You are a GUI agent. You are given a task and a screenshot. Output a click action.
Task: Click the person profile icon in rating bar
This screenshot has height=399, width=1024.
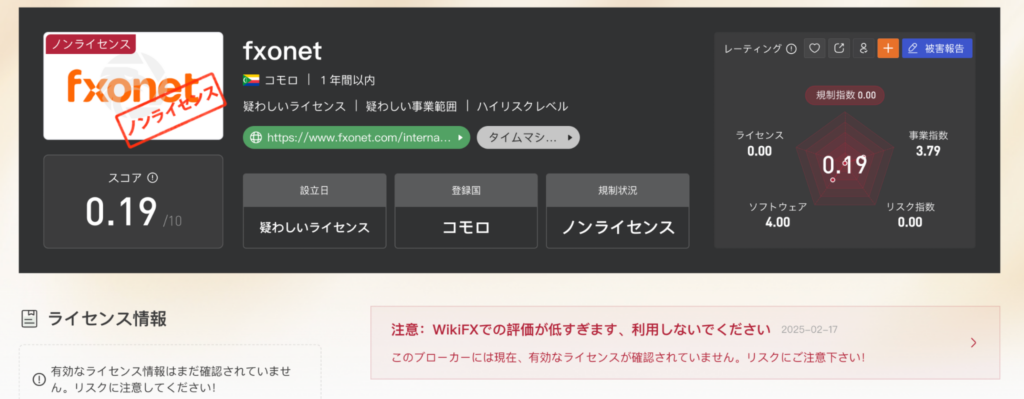(863, 48)
